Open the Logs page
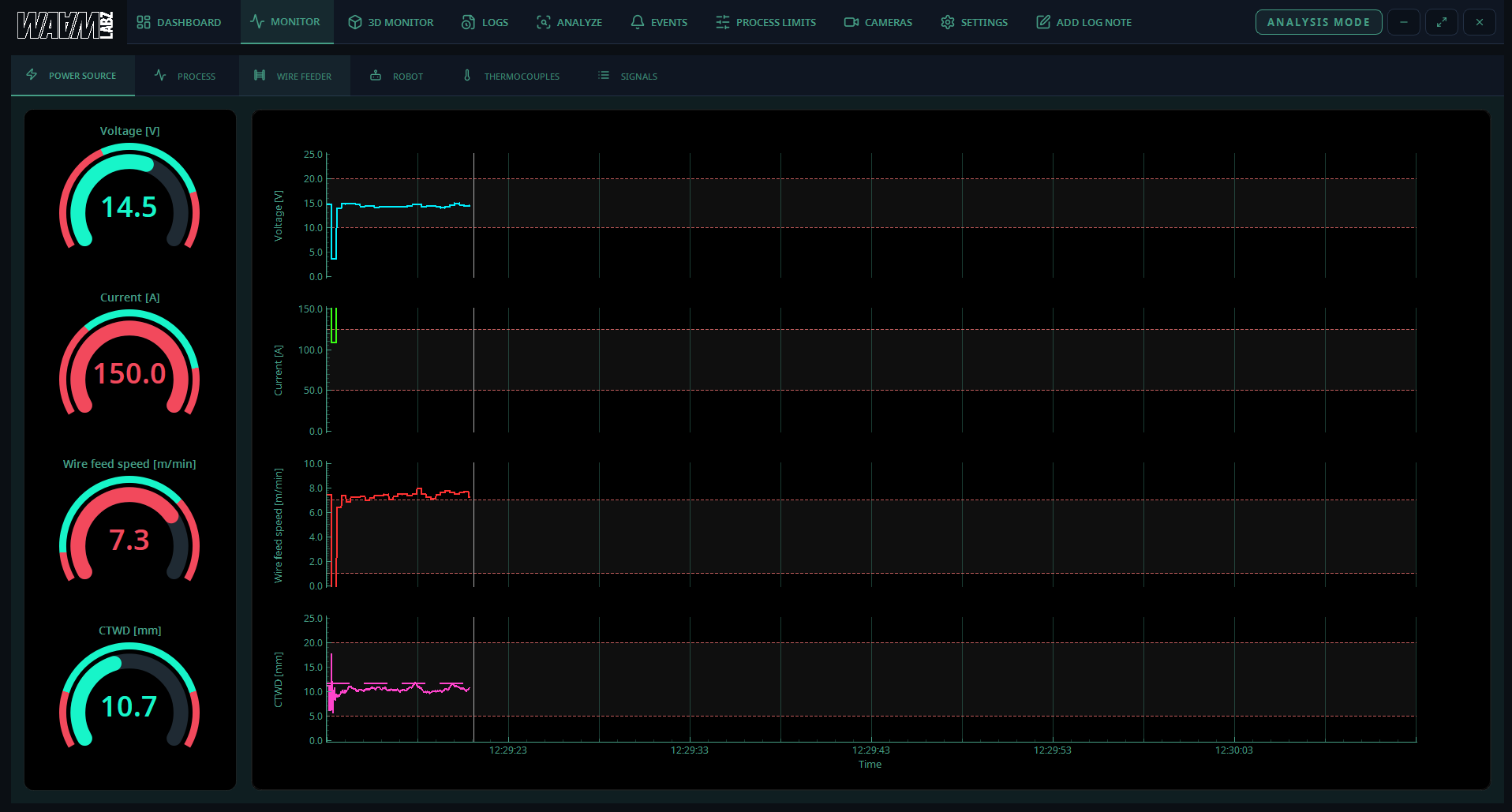 (485, 22)
